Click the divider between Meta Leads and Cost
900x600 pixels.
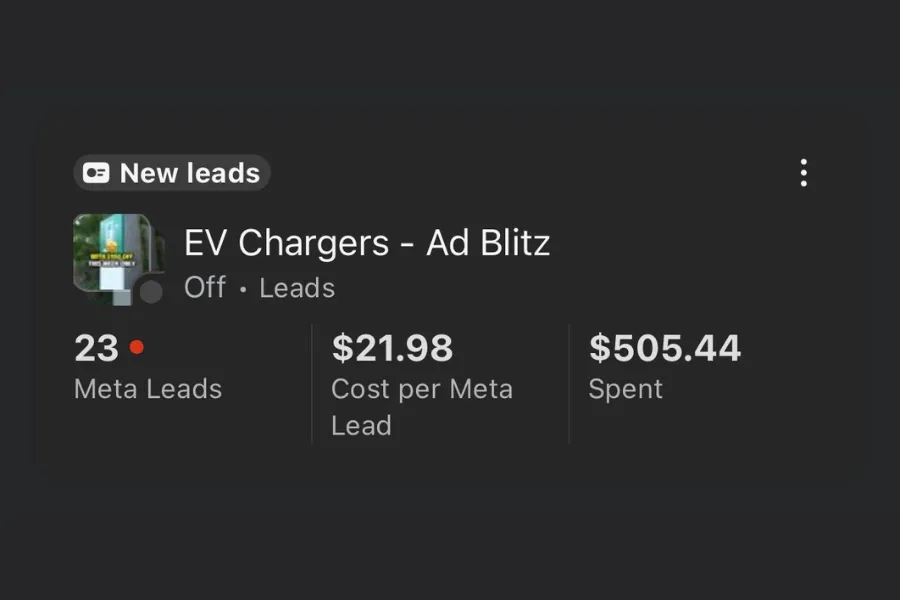pyautogui.click(x=312, y=383)
